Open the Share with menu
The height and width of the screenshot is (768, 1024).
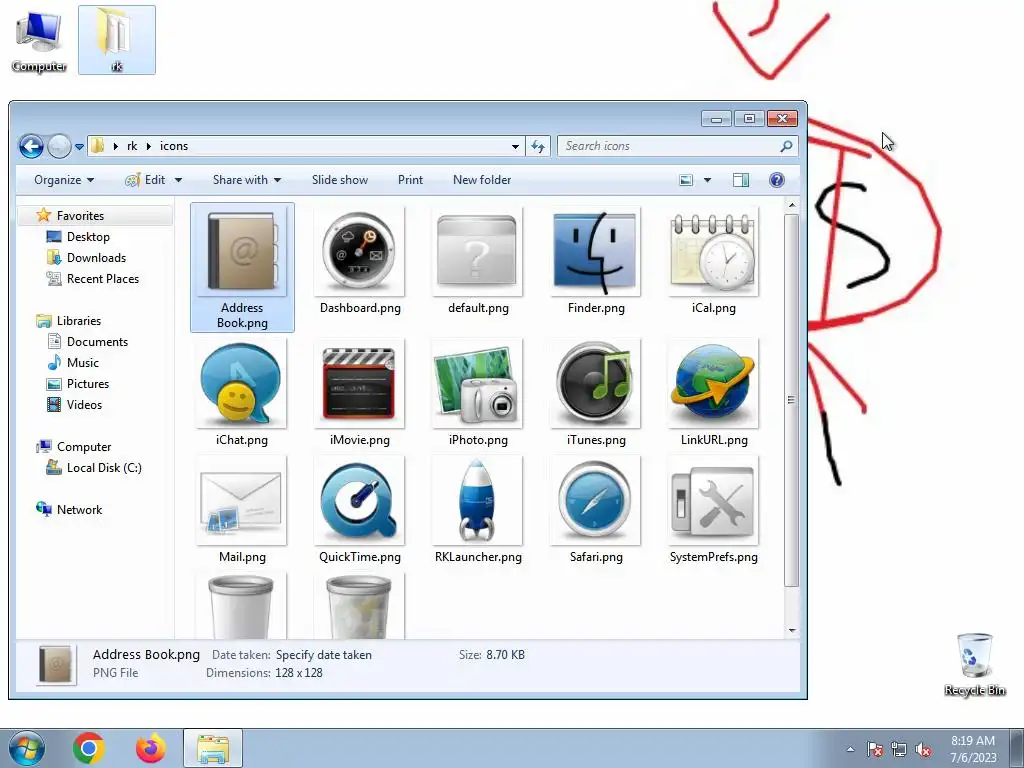pos(247,180)
